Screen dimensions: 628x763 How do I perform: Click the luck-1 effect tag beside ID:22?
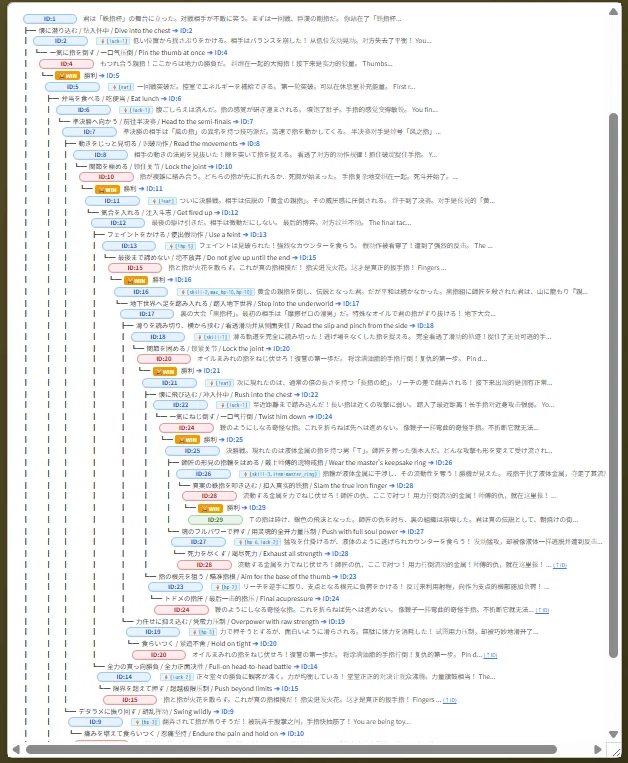click(x=233, y=405)
